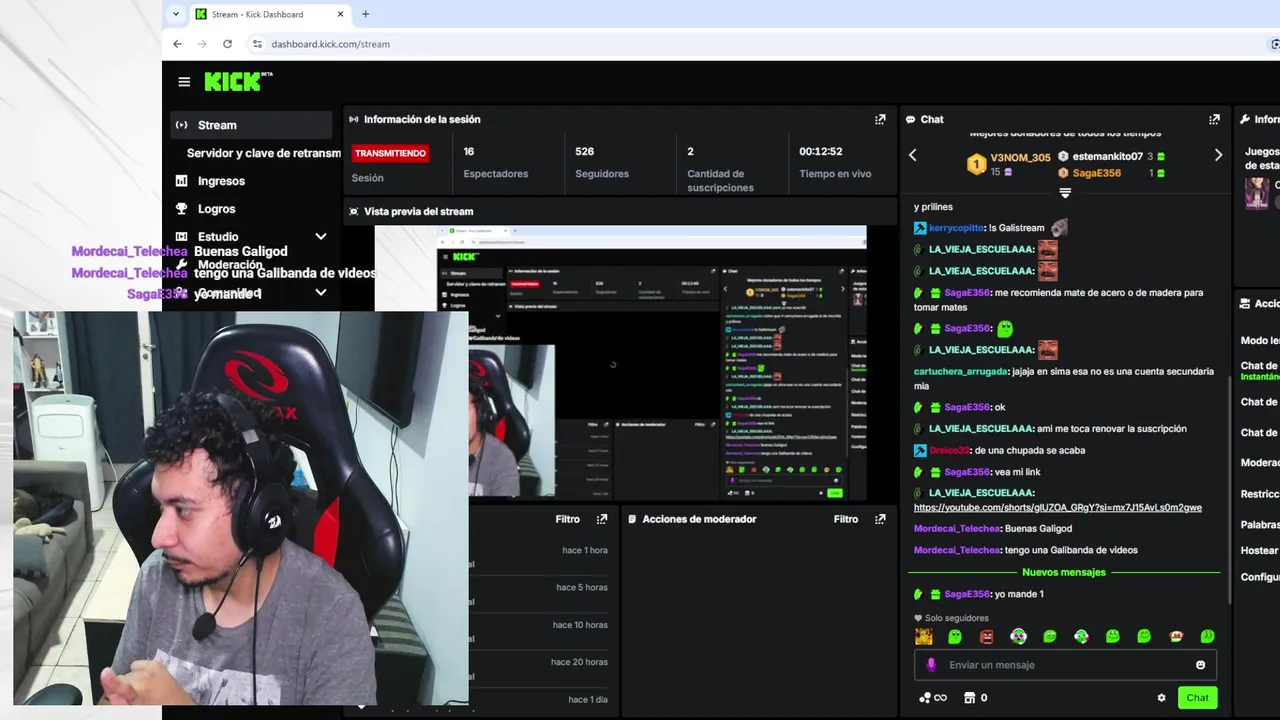Open the shop icon showing 0

pyautogui.click(x=975, y=698)
